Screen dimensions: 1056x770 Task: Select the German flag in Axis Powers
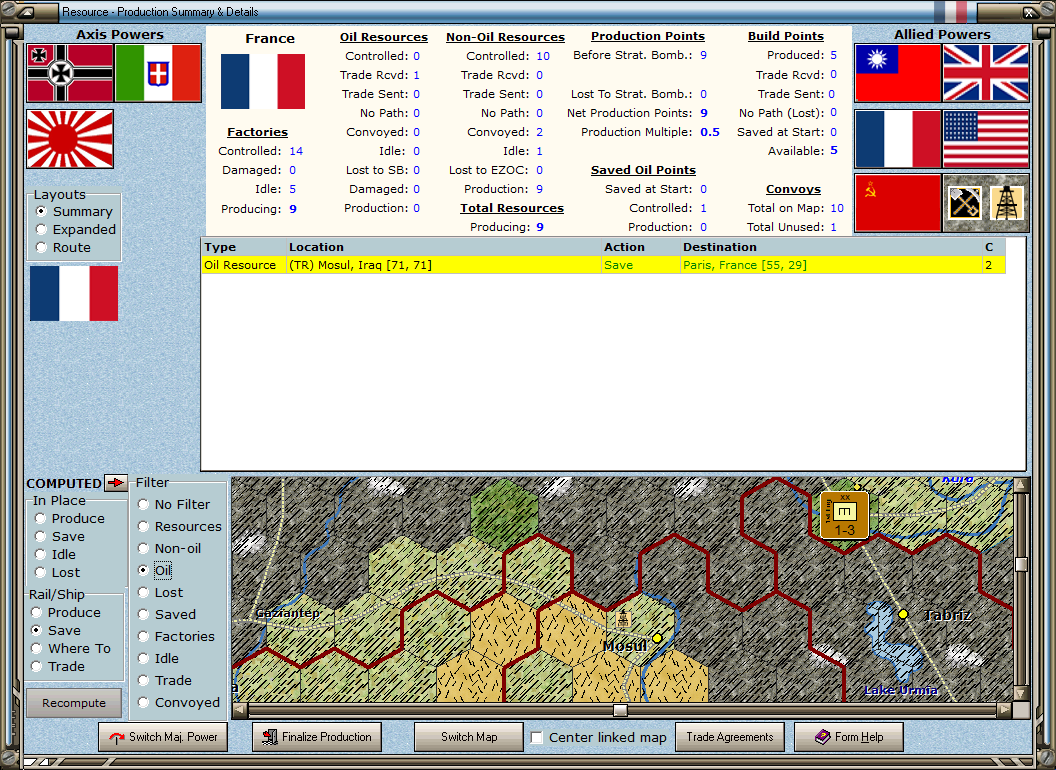(x=68, y=74)
